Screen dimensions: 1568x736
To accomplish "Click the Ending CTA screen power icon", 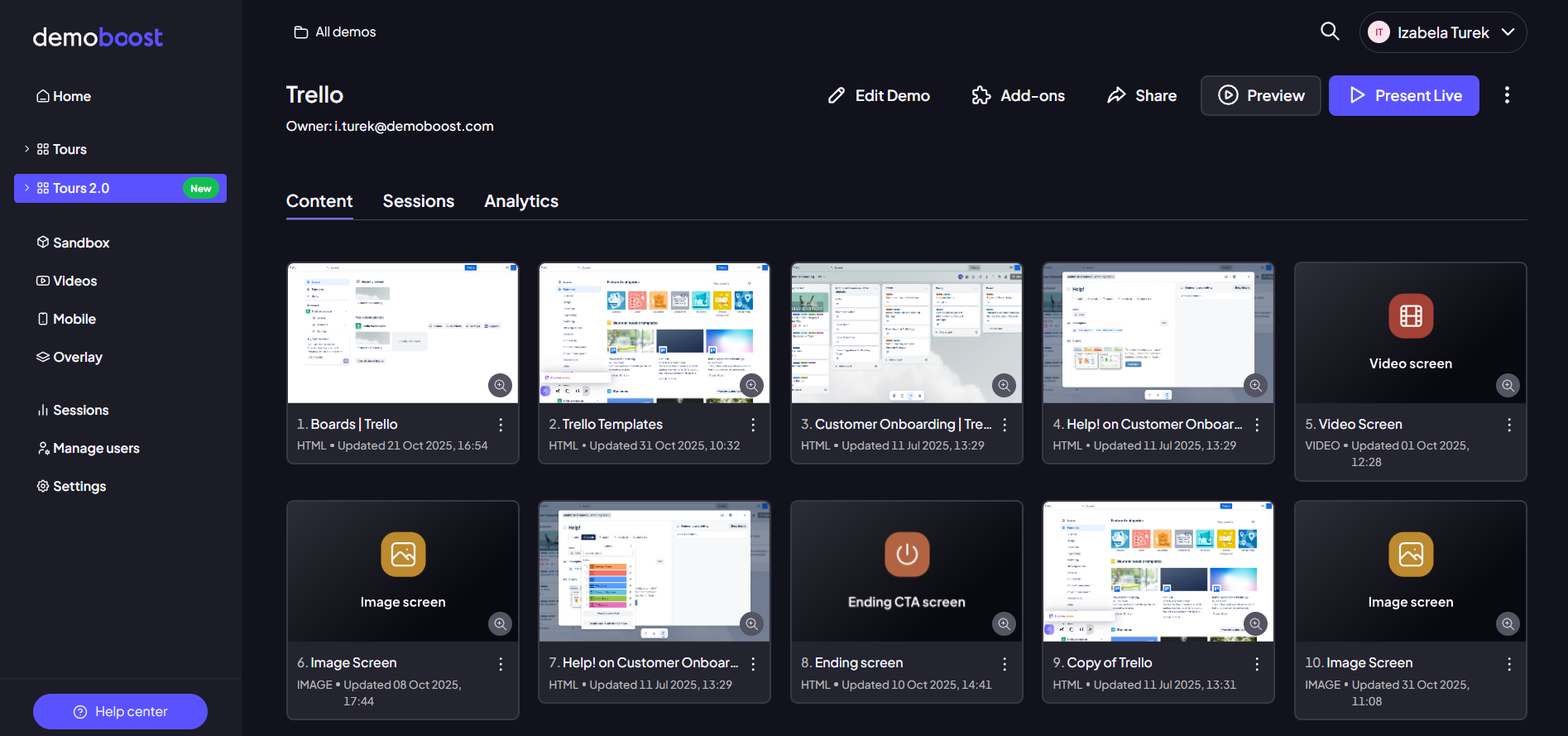I will tap(907, 554).
